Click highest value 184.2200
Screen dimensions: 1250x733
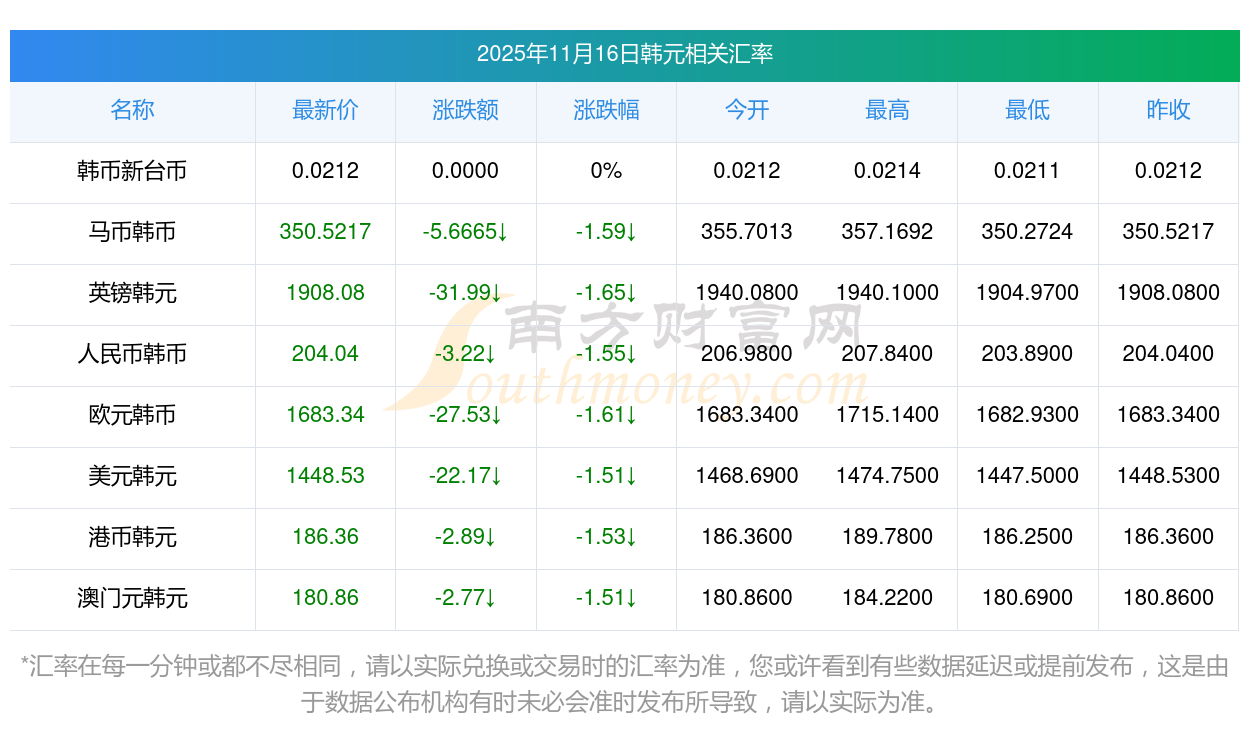(887, 598)
